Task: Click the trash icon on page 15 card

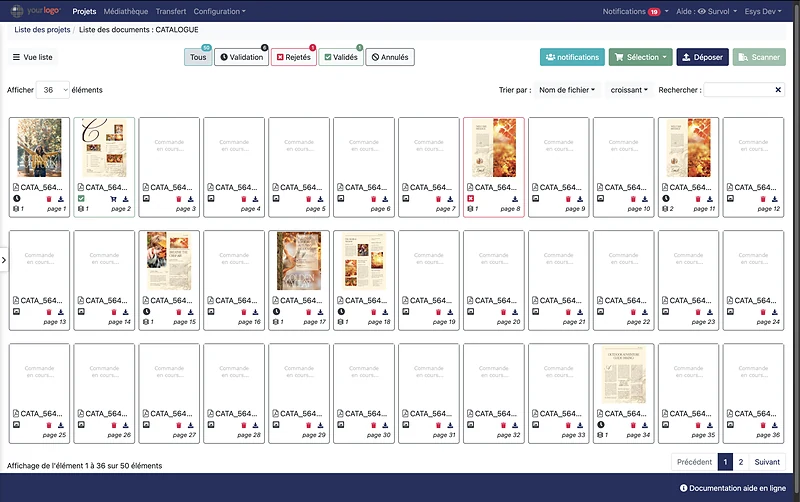Action: [179, 312]
